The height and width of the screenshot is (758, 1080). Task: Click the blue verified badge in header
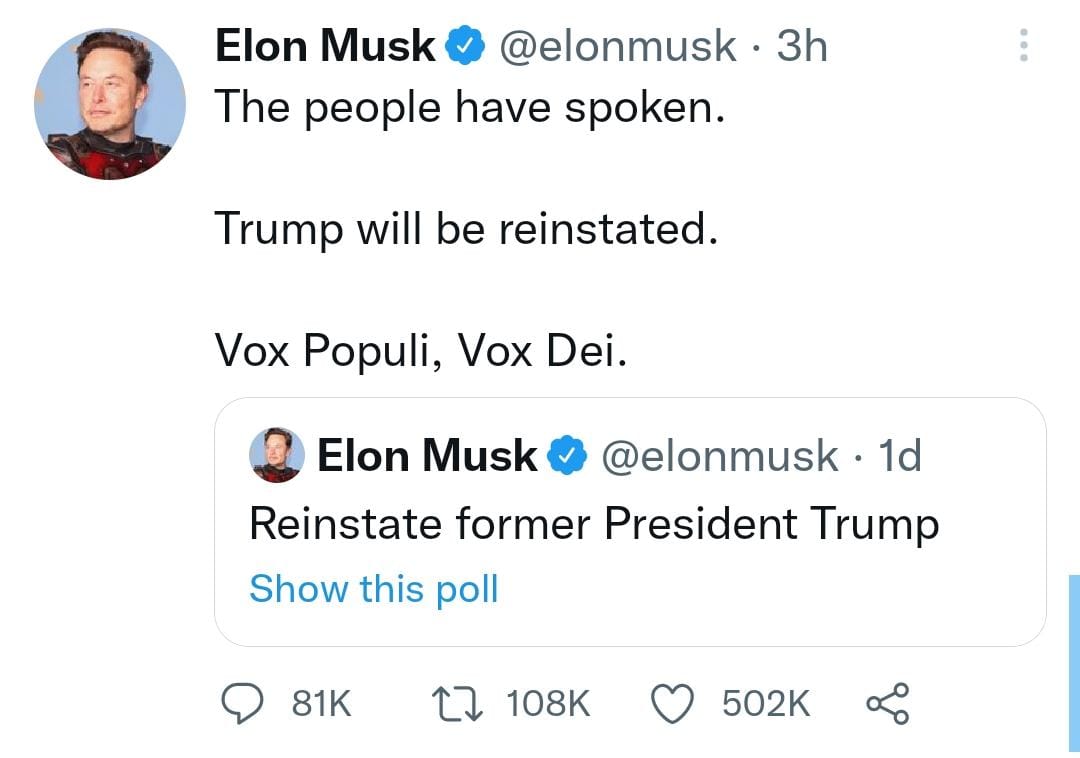click(x=465, y=46)
